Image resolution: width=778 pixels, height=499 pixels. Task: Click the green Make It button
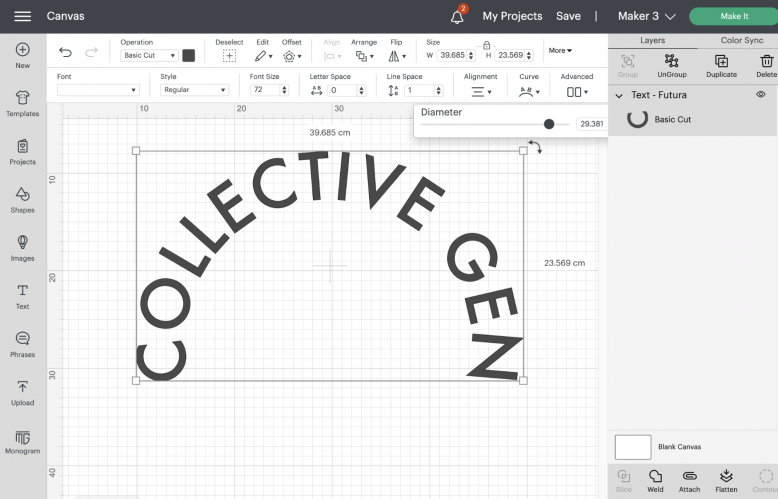click(x=733, y=16)
